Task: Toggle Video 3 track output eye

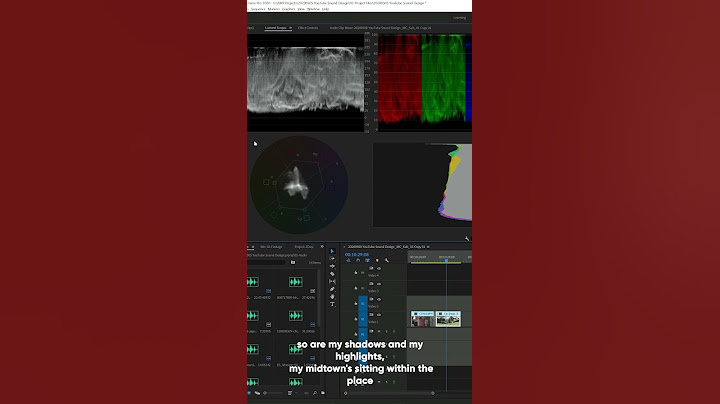Action: coord(379,284)
